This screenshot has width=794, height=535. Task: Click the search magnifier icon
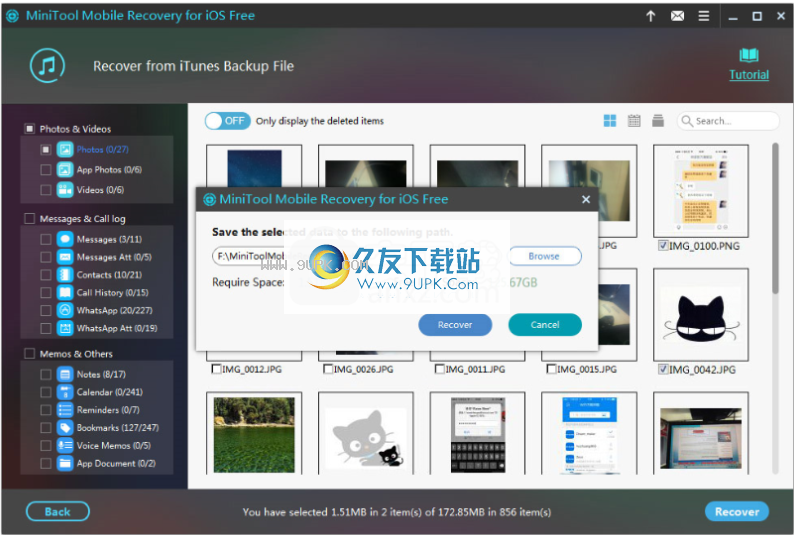click(687, 121)
